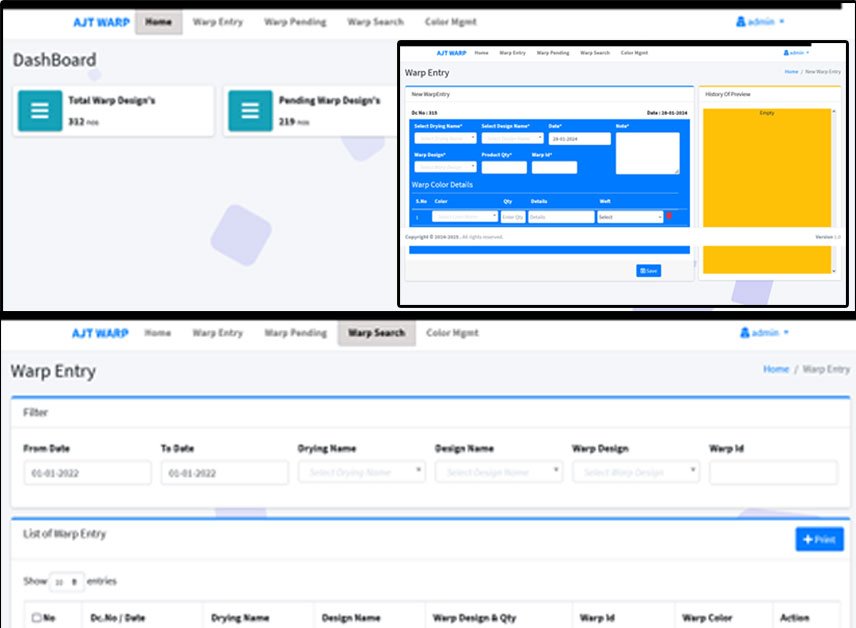Click the AJT WARP logo on Dashboard page
This screenshot has height=628, width=856.
101,22
